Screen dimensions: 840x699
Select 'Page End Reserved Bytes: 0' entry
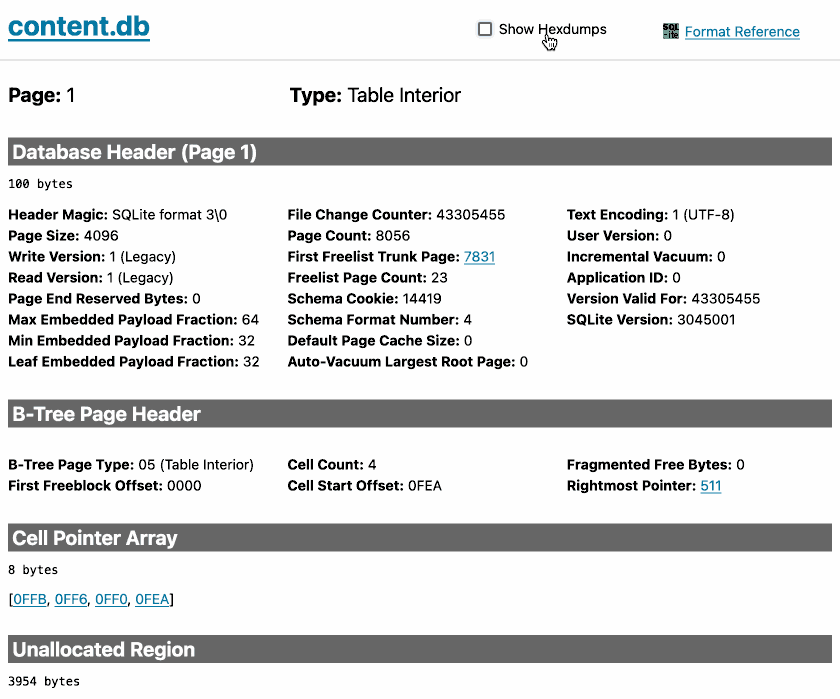click(104, 298)
